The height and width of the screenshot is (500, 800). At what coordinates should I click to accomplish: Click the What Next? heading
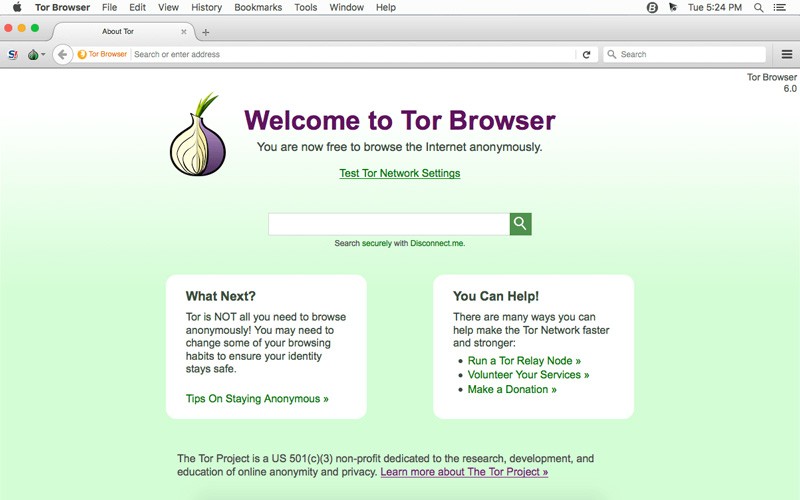coord(220,296)
